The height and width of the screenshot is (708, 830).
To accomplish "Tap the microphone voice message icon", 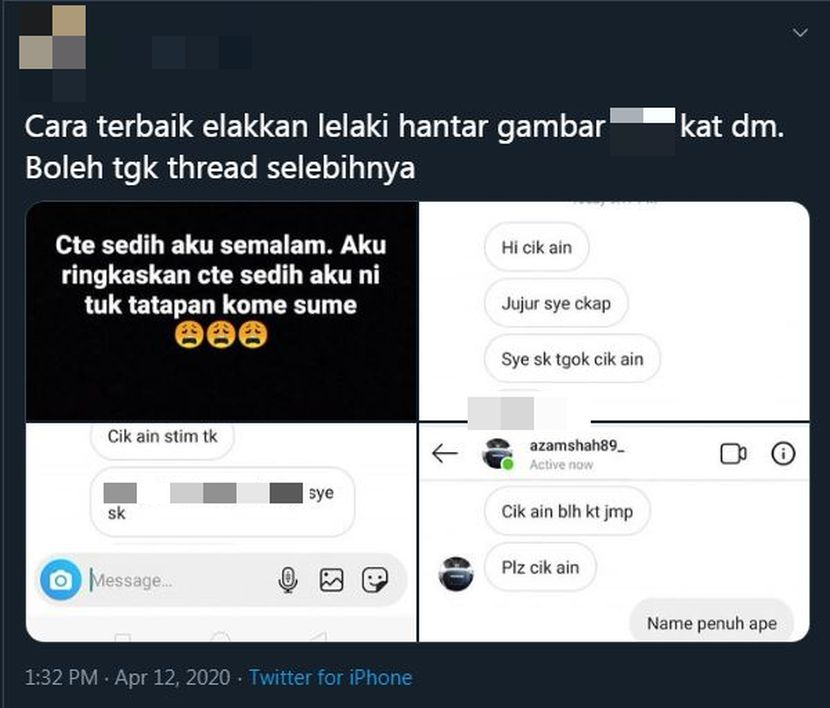I will click(287, 580).
